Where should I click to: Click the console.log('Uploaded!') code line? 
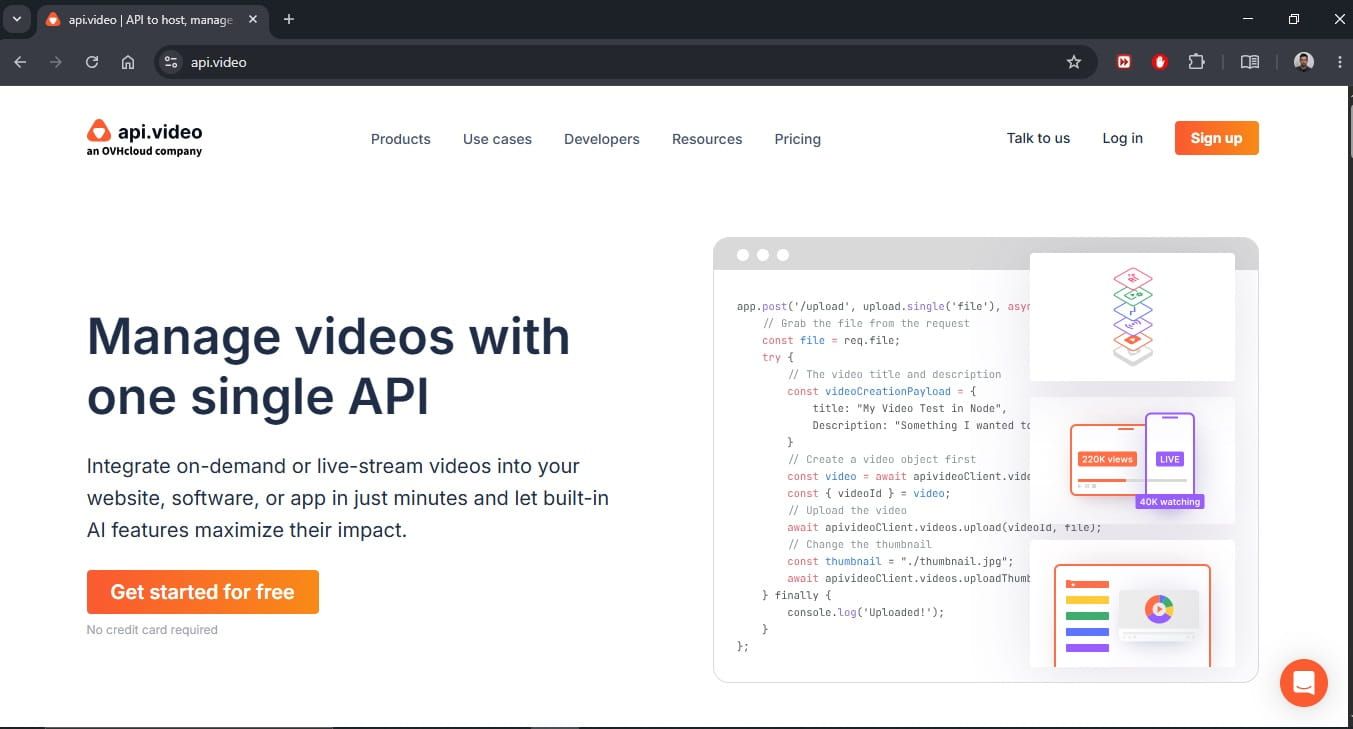click(x=865, y=612)
